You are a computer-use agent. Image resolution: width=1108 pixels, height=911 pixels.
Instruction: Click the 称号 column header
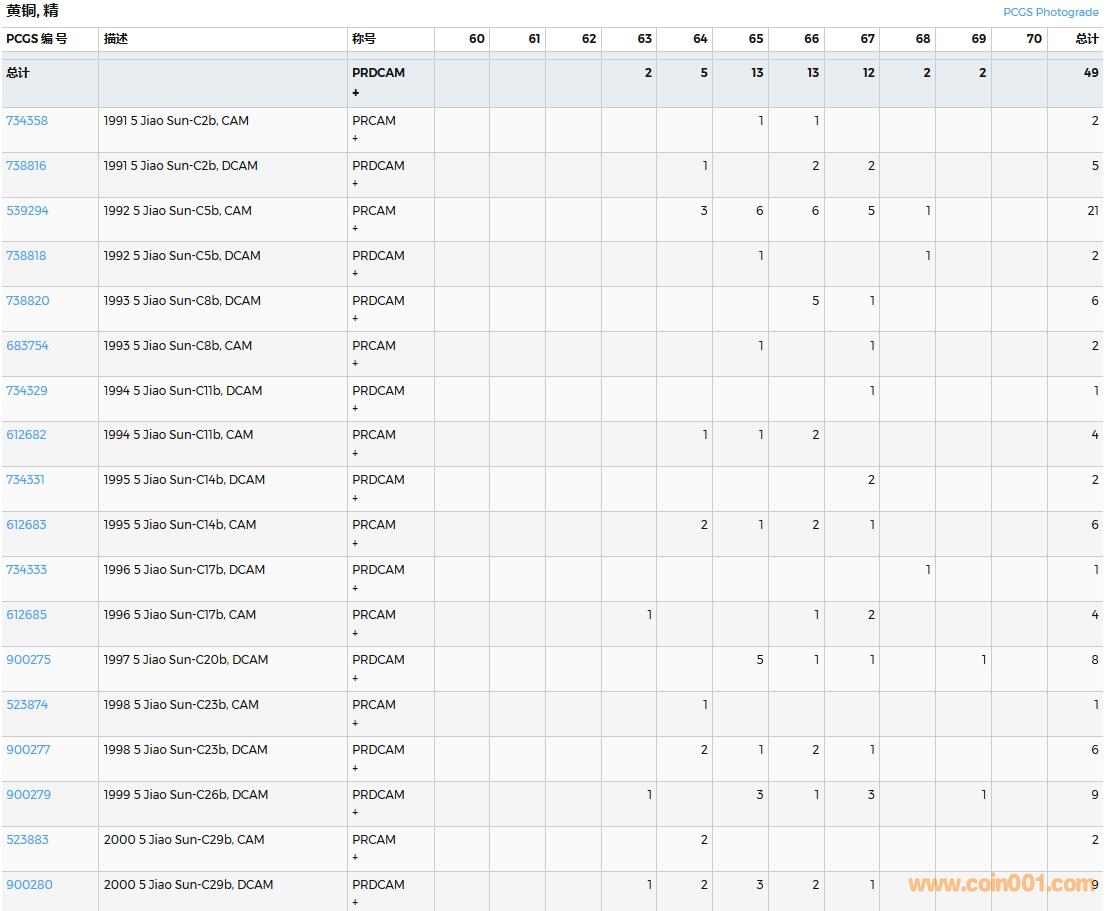pos(364,39)
